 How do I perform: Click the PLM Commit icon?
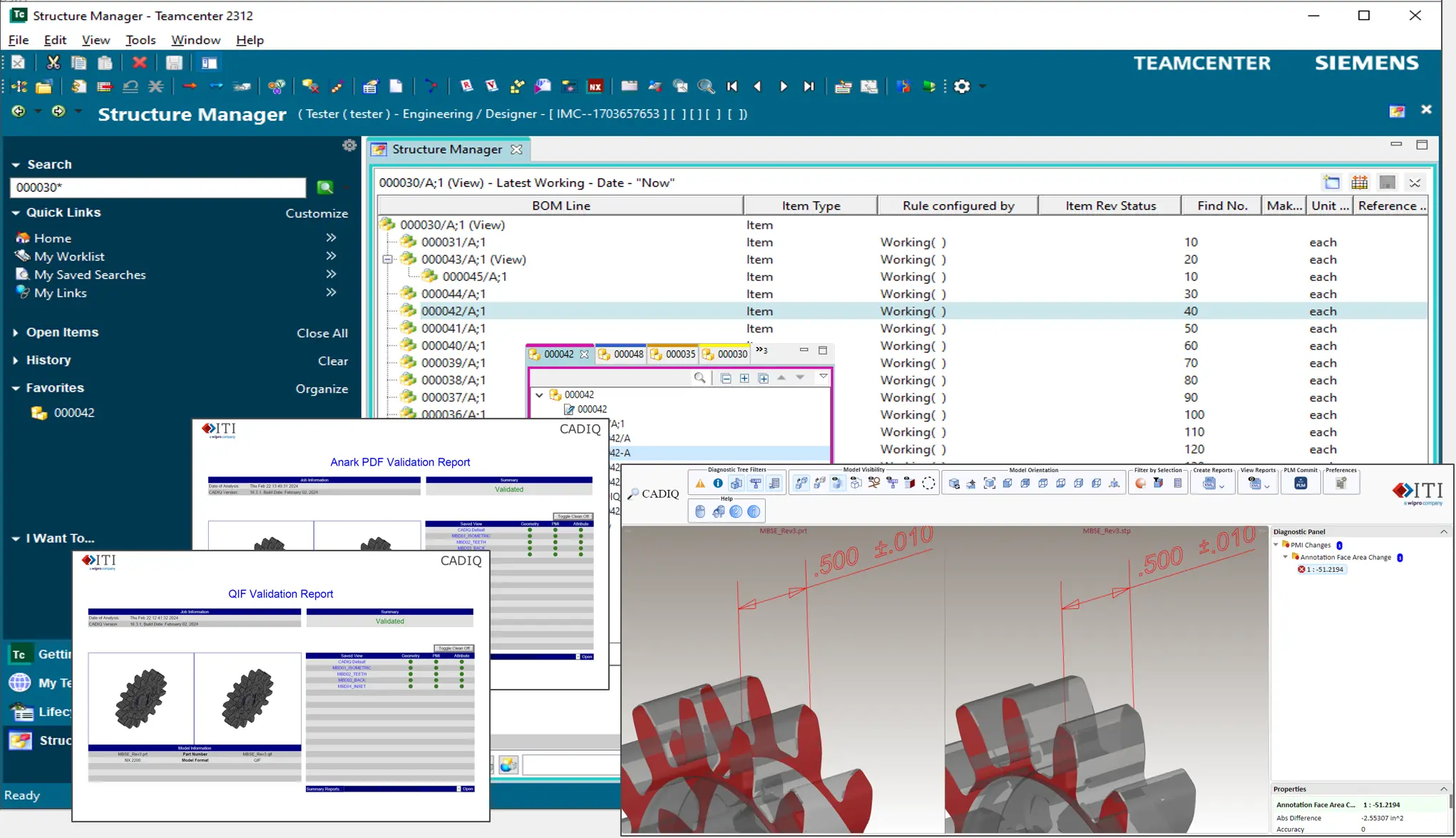[x=1301, y=484]
